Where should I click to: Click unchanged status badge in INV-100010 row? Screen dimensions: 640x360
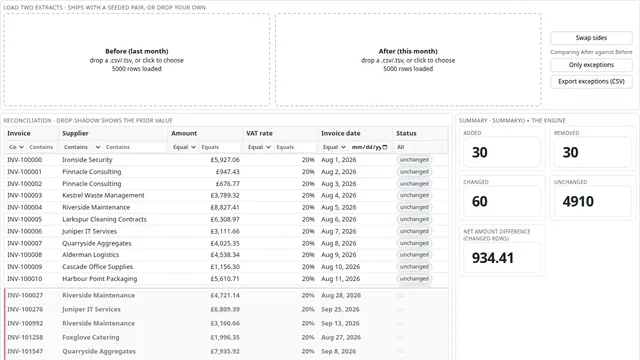pyautogui.click(x=414, y=279)
